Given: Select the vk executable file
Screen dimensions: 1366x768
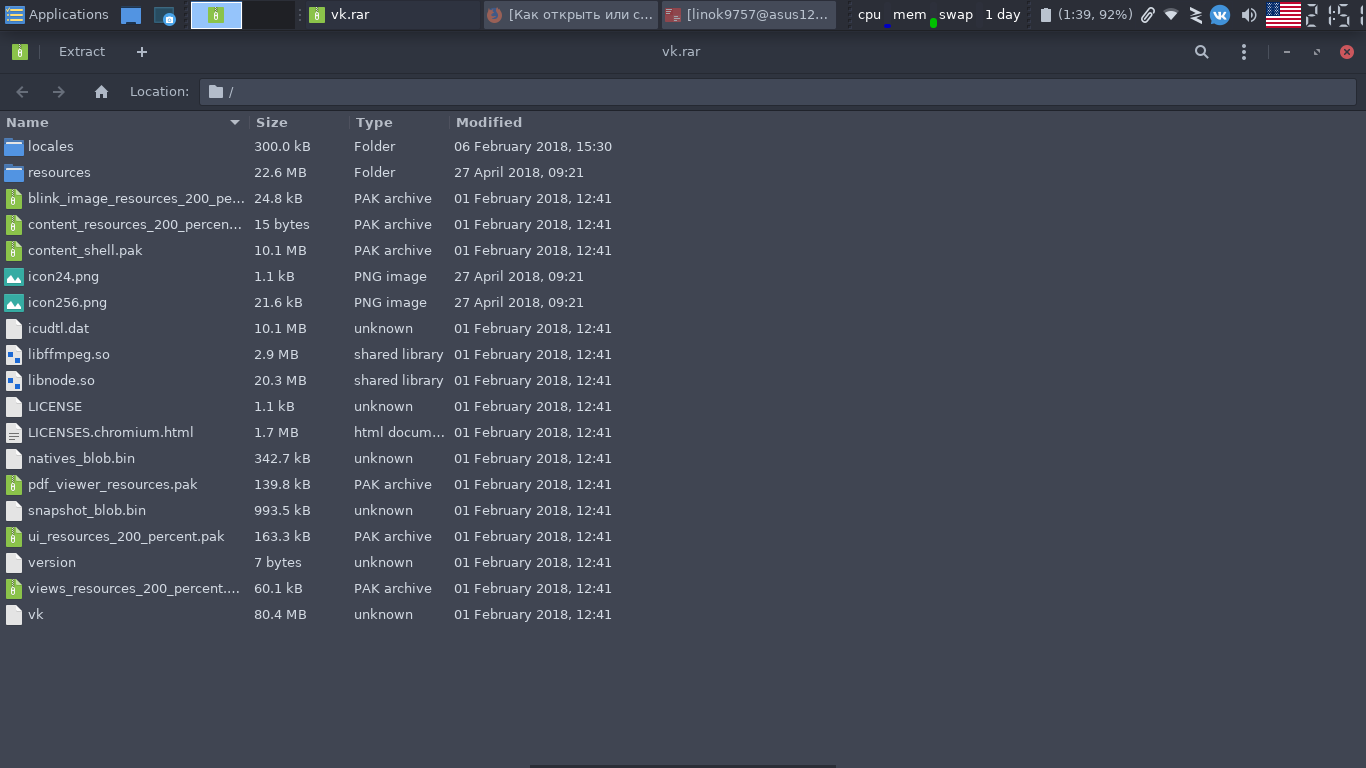Looking at the screenshot, I should pos(36,615).
